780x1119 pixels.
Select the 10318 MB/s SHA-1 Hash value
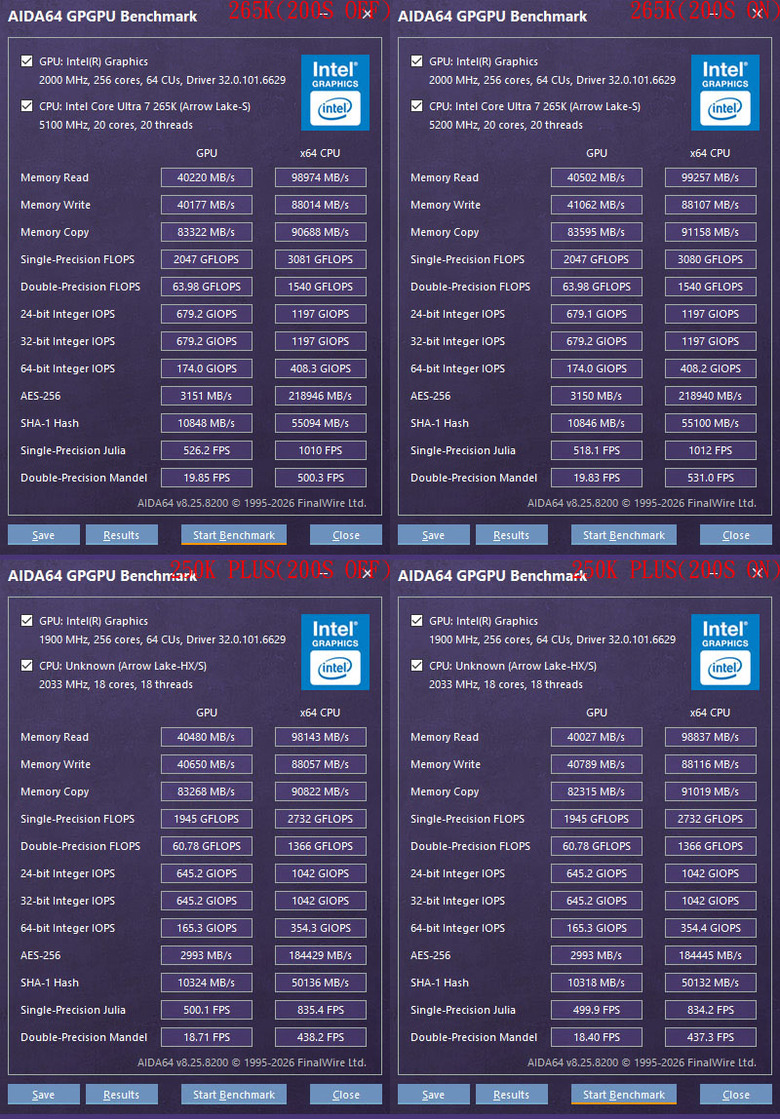click(597, 983)
